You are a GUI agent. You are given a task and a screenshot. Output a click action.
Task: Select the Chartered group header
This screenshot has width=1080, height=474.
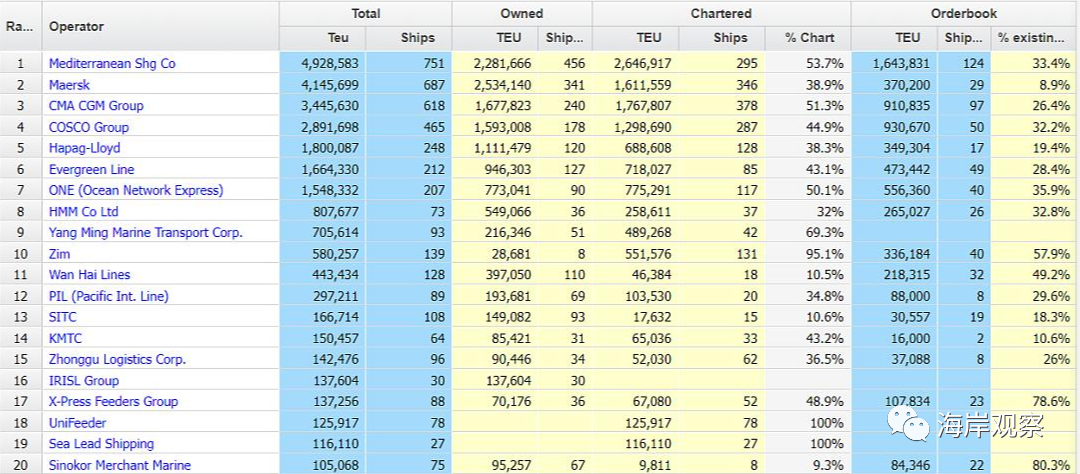tap(721, 14)
